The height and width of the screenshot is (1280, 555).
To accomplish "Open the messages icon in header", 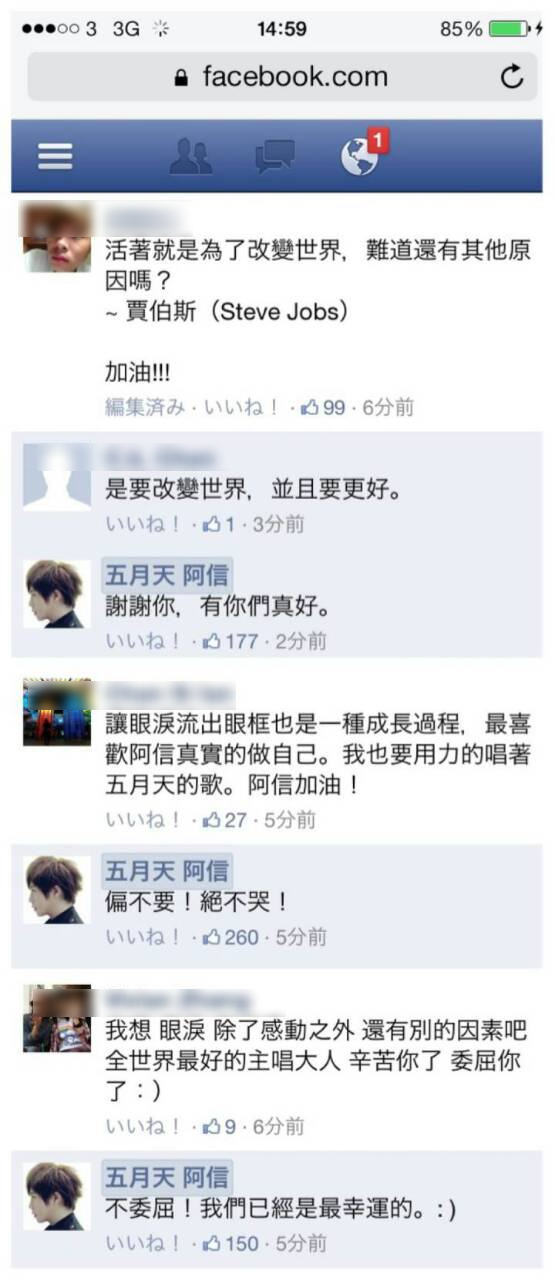I will coord(275,157).
